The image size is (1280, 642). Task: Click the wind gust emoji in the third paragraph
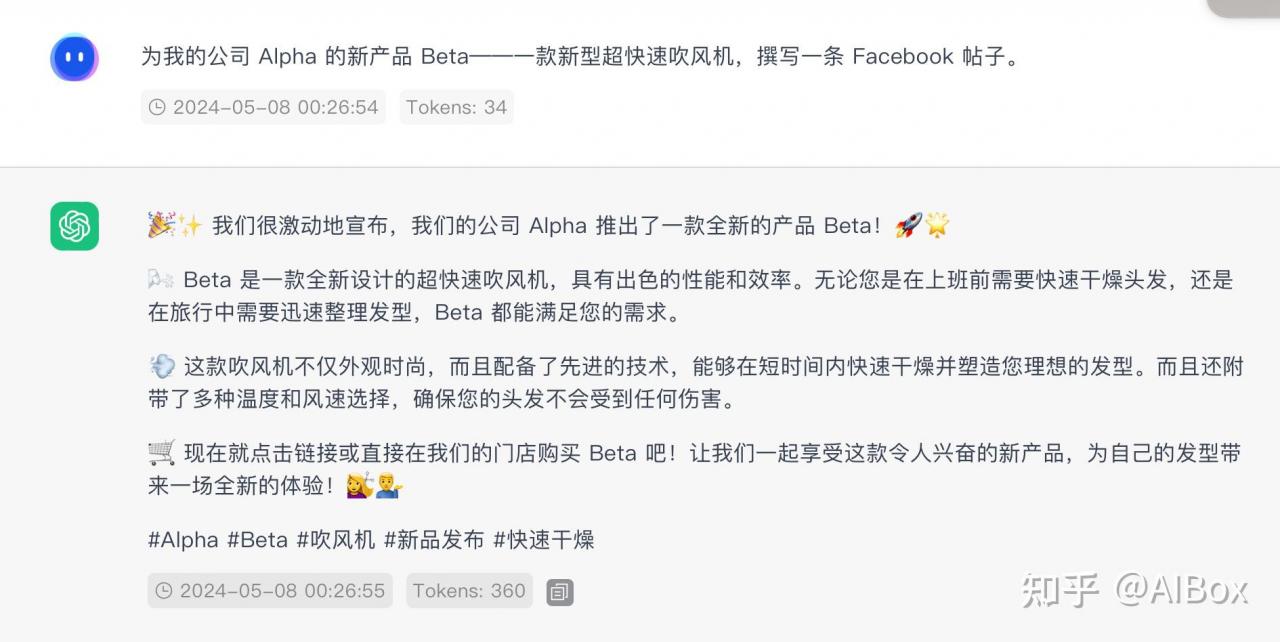[x=162, y=367]
